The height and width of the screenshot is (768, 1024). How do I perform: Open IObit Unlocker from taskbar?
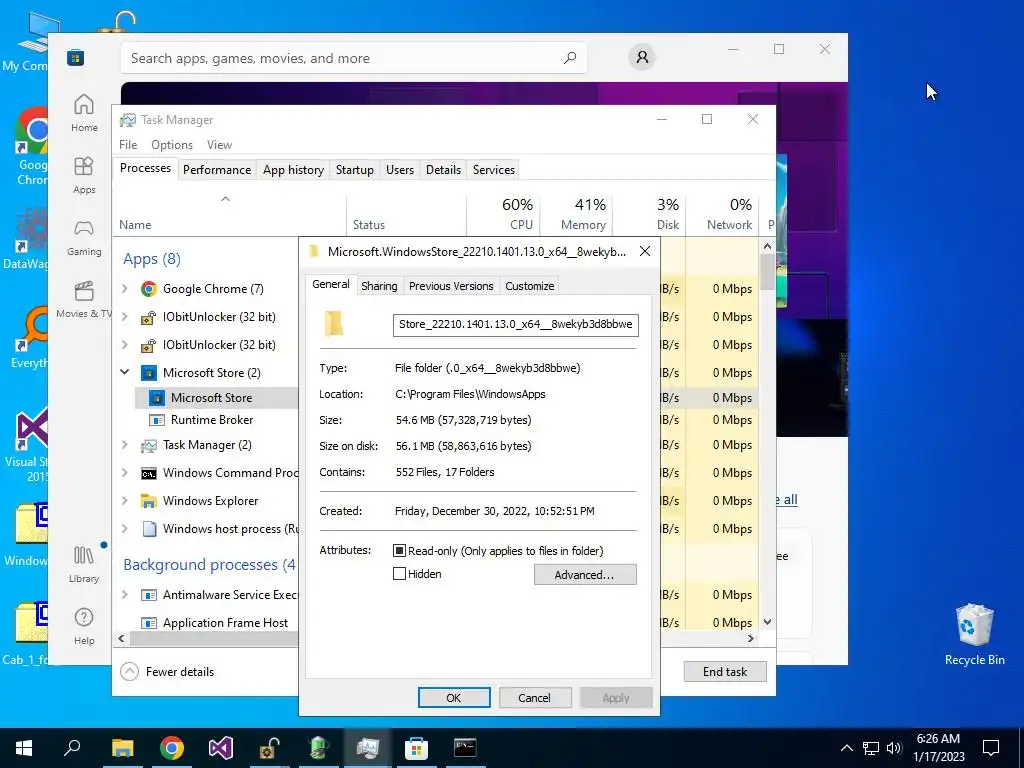[x=269, y=748]
